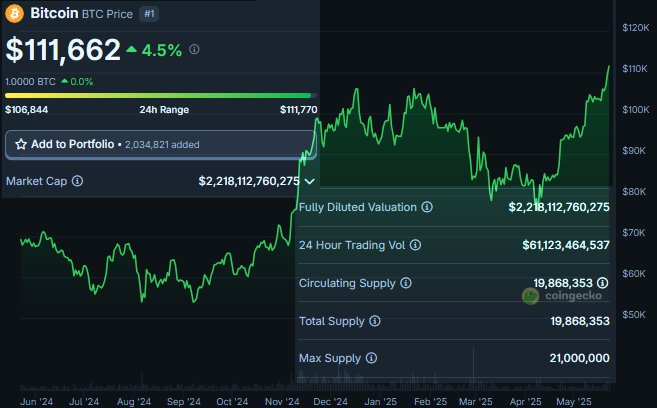This screenshot has height=408, width=657.
Task: Click the $106,844 range low value
Action: pyautogui.click(x=26, y=110)
